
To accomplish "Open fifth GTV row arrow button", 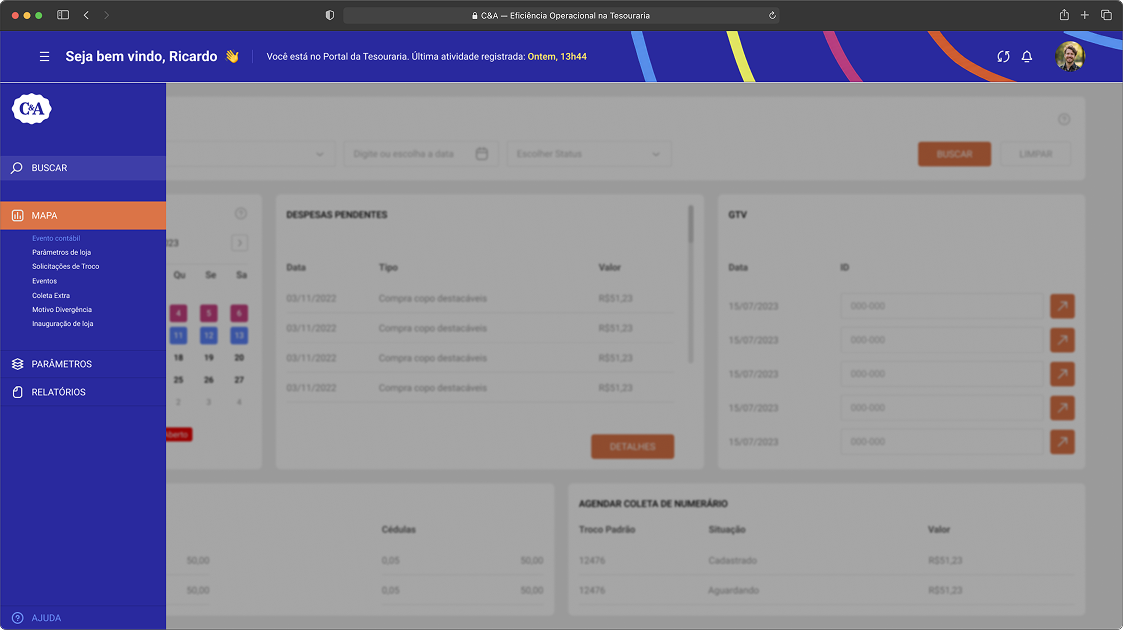I will click(1062, 442).
